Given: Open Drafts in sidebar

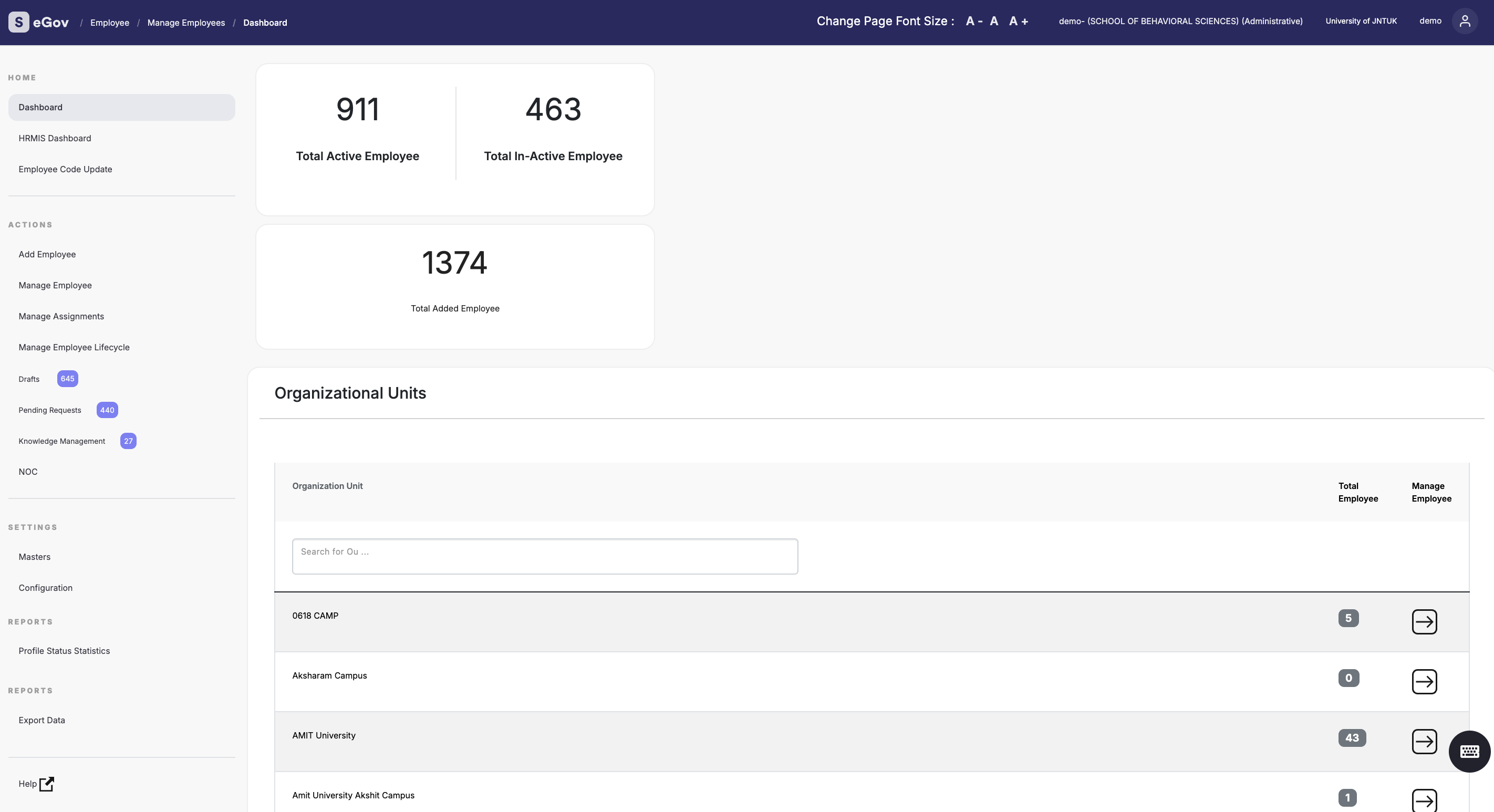Looking at the screenshot, I should tap(29, 379).
